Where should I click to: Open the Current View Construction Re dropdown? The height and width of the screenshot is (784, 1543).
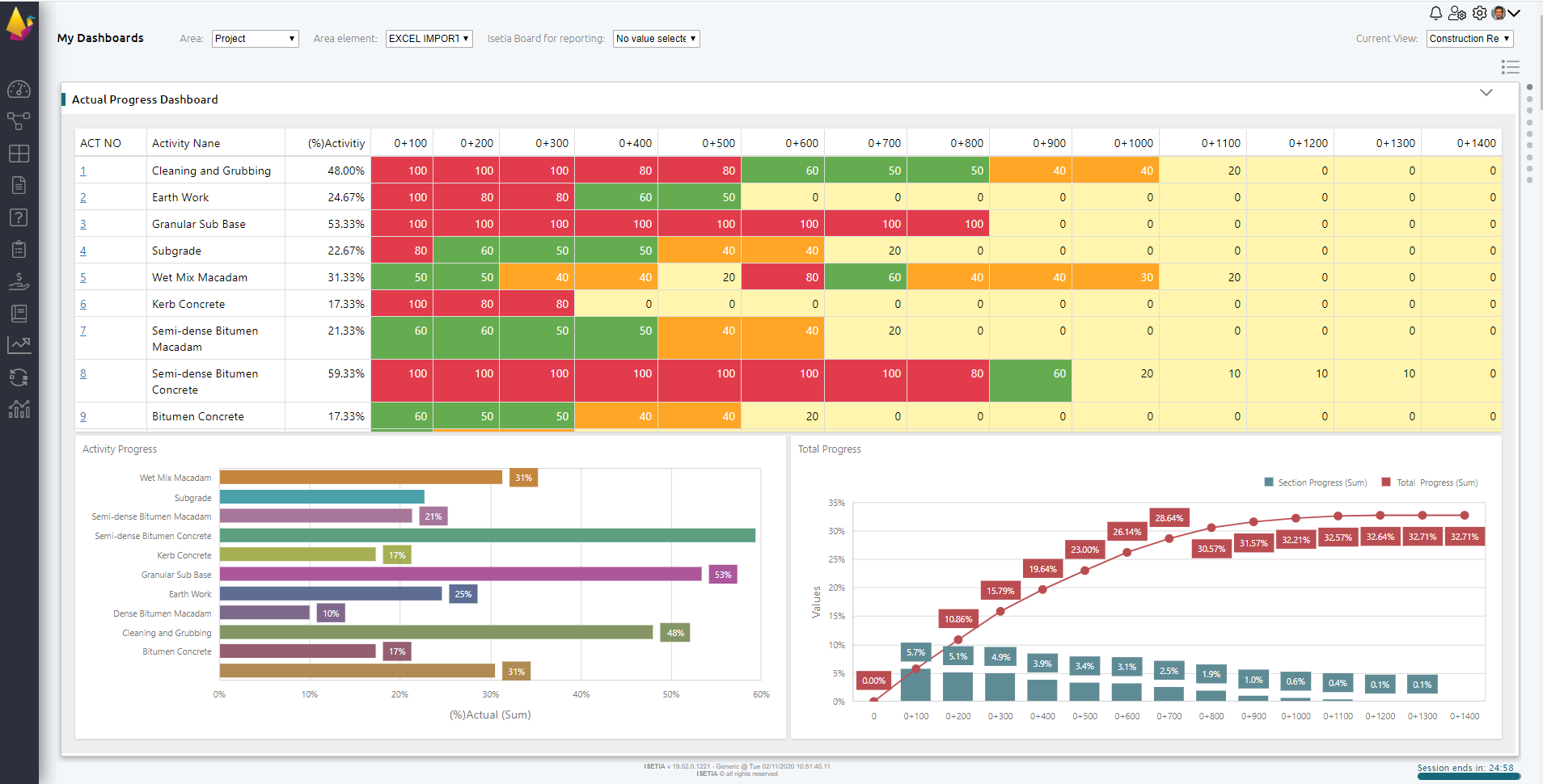[1469, 38]
